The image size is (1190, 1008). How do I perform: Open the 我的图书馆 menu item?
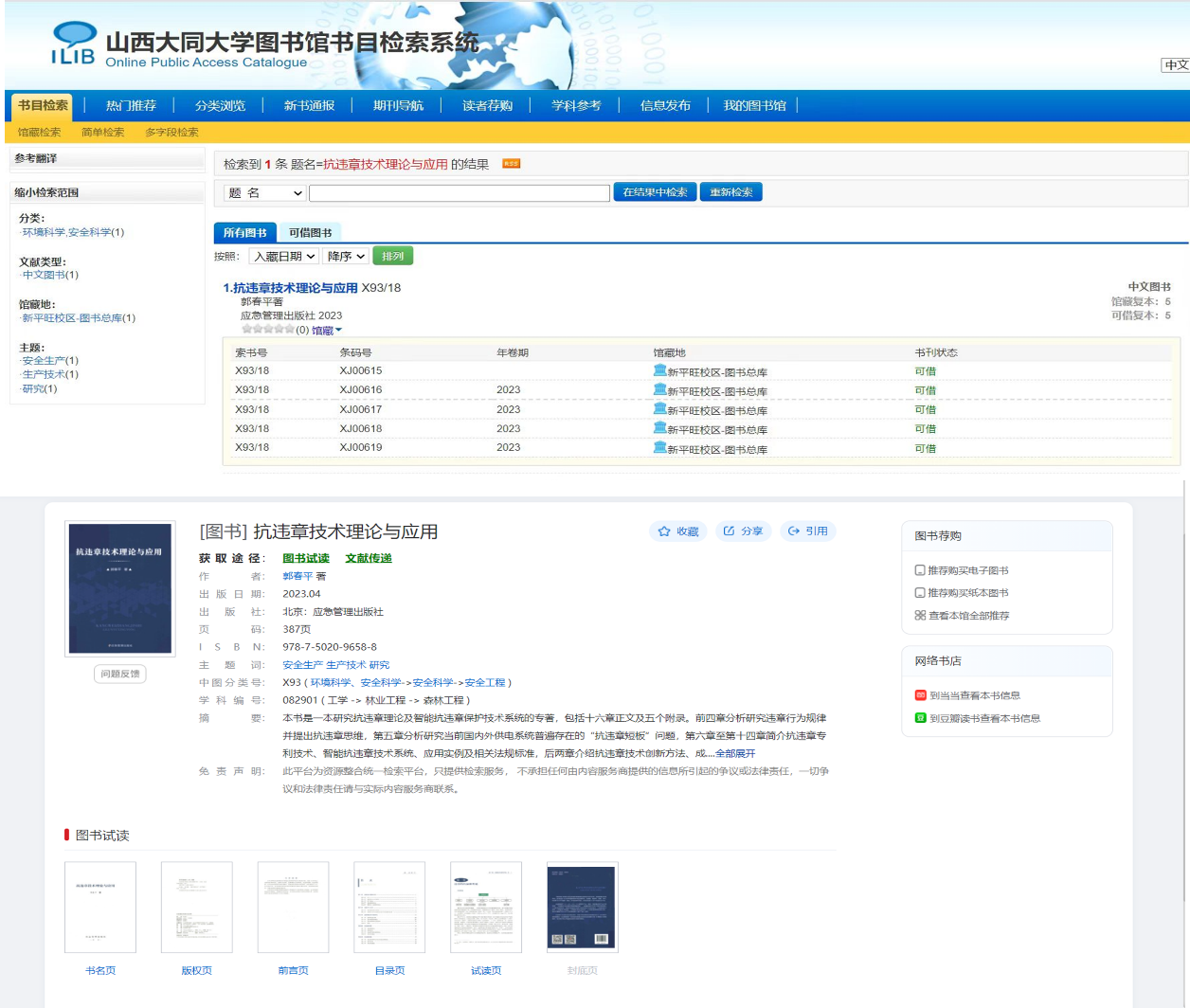(755, 105)
